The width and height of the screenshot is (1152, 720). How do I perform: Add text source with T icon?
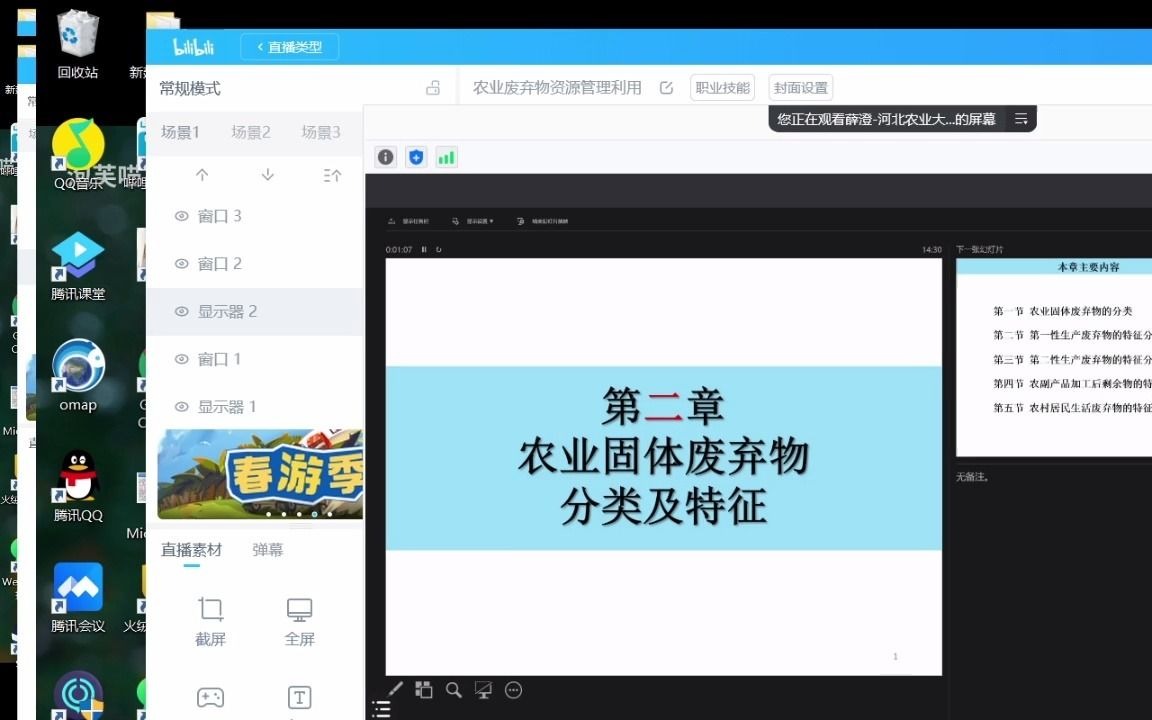point(300,697)
